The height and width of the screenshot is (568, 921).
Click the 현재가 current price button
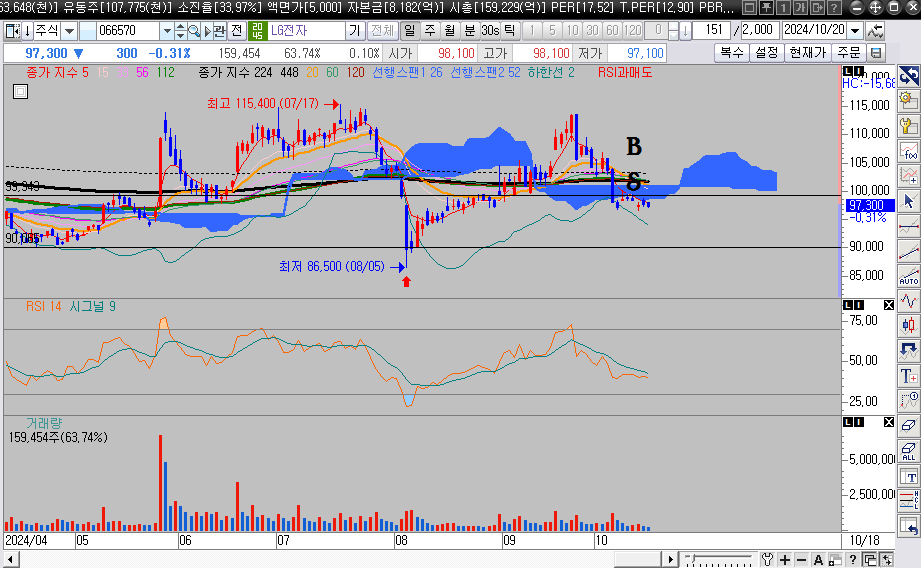(x=808, y=53)
